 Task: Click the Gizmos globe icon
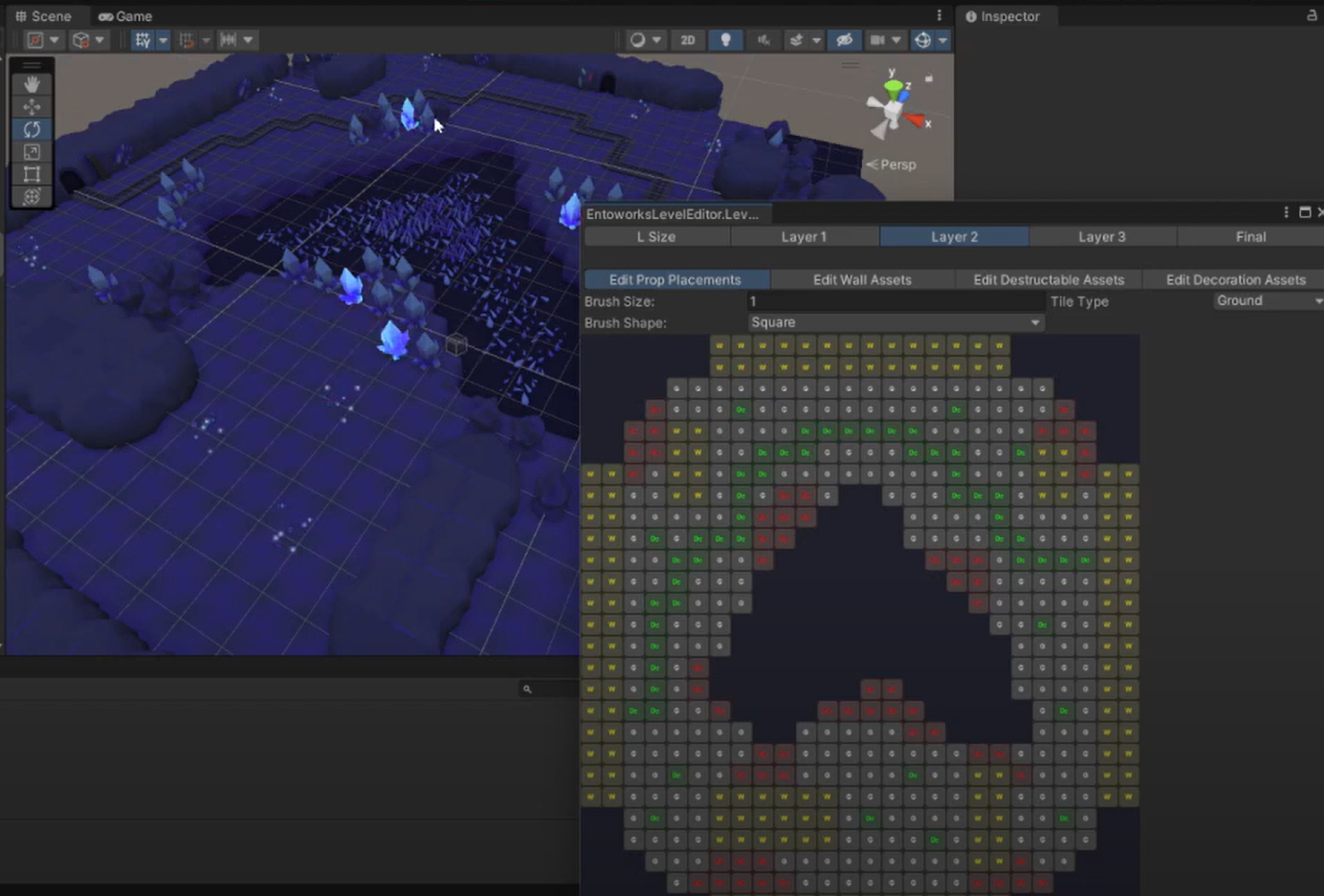coord(923,40)
